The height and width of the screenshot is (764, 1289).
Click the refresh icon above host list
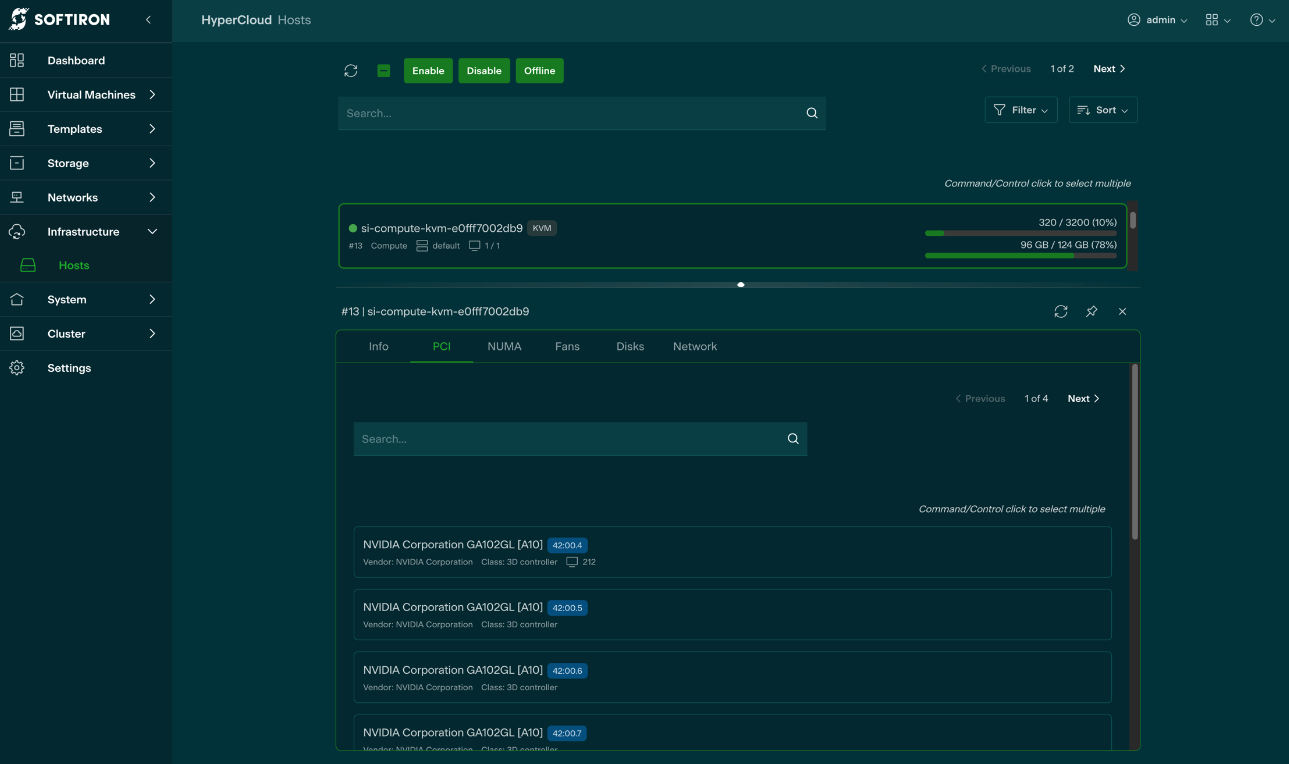coord(351,71)
